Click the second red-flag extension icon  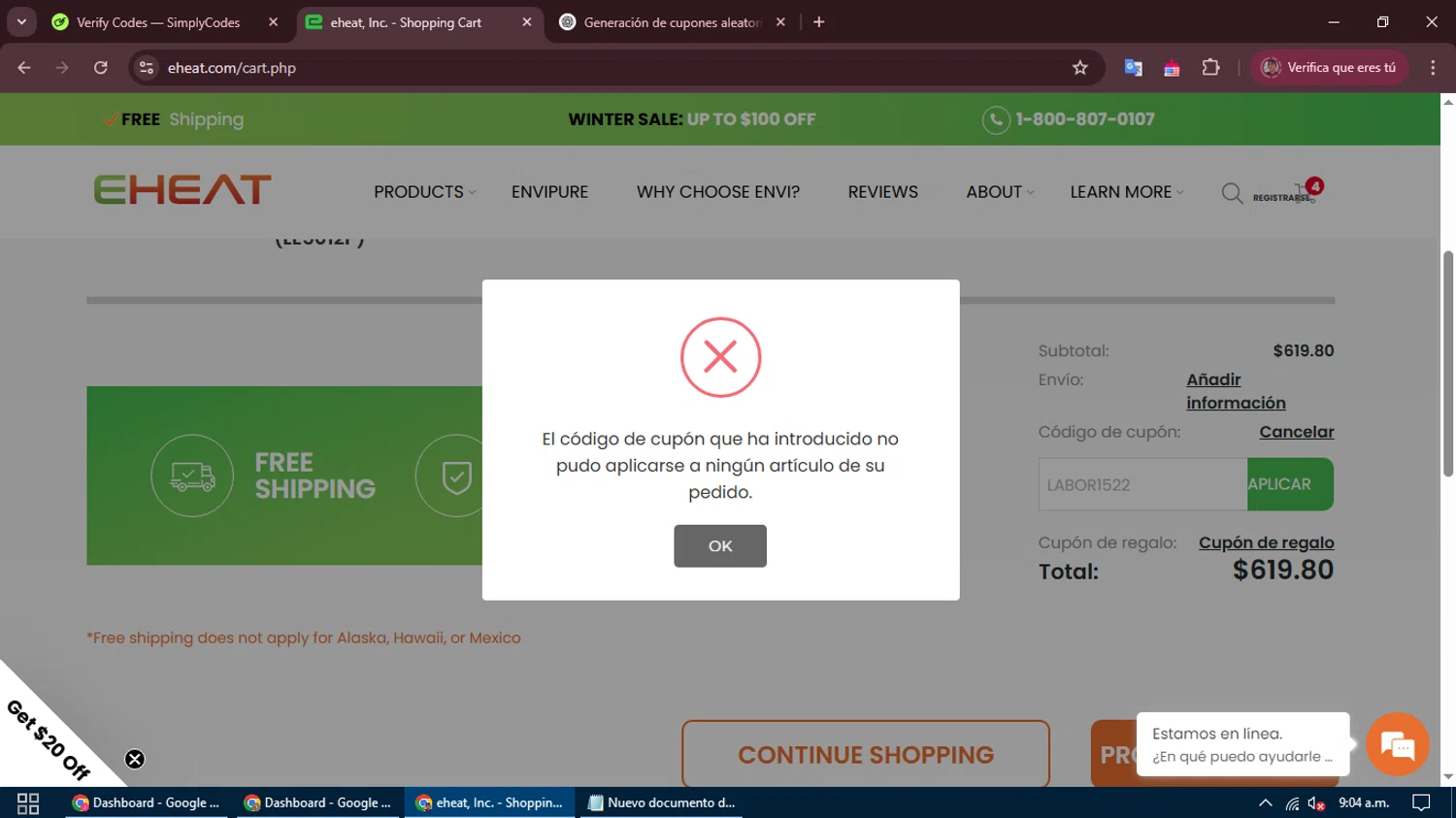[1172, 68]
